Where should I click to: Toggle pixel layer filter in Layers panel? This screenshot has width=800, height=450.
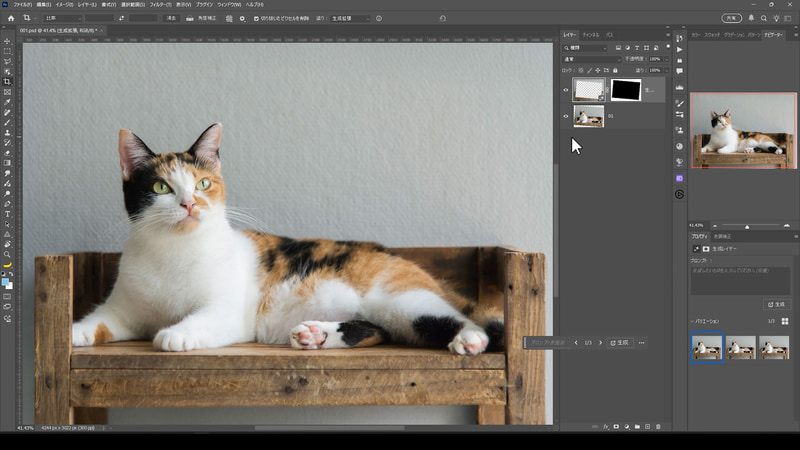[618, 48]
